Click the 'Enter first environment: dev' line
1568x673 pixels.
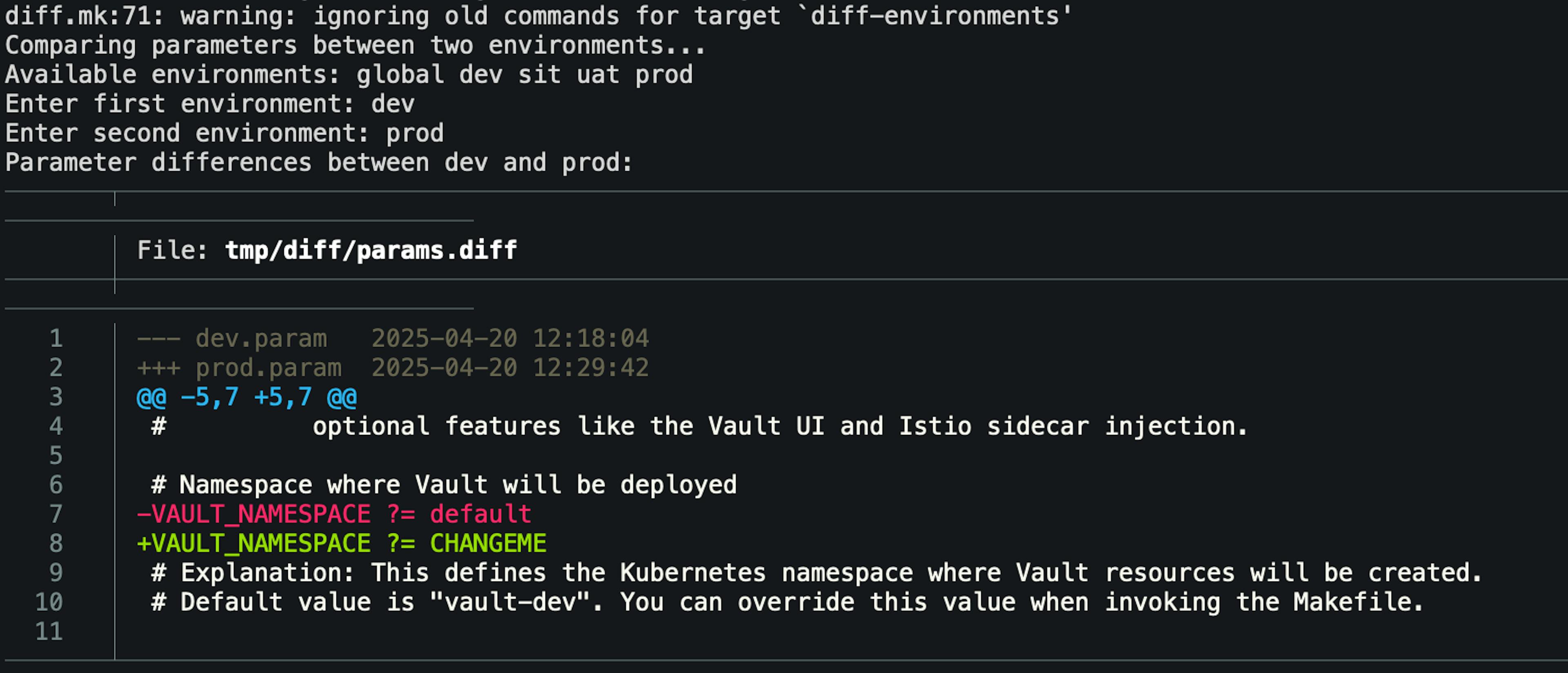coord(210,103)
